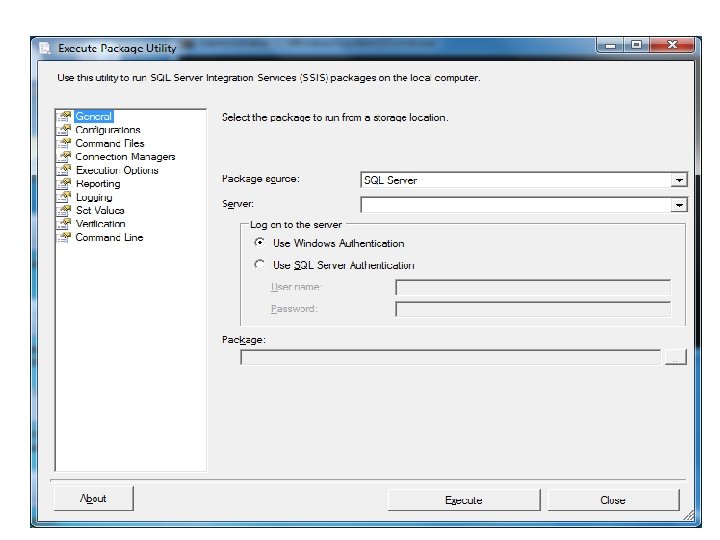
Task: Click the Set Values page icon
Action: click(64, 210)
